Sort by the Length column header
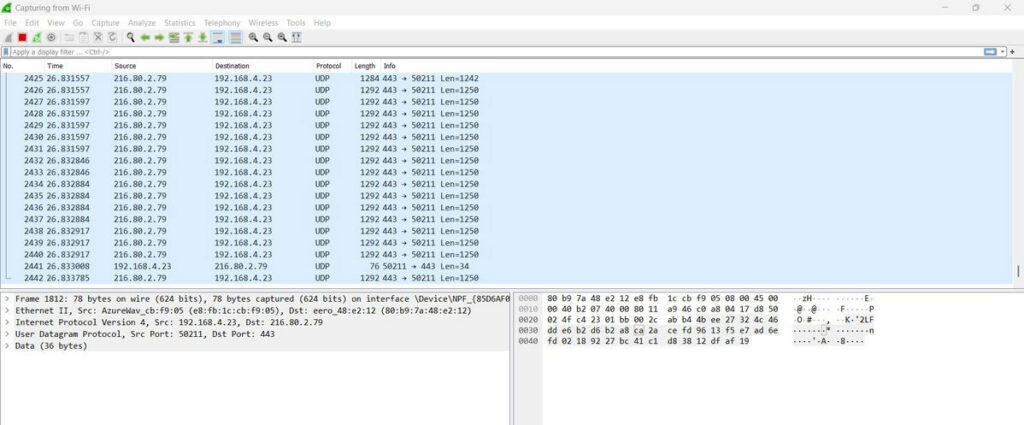1024x425 pixels. pos(366,66)
